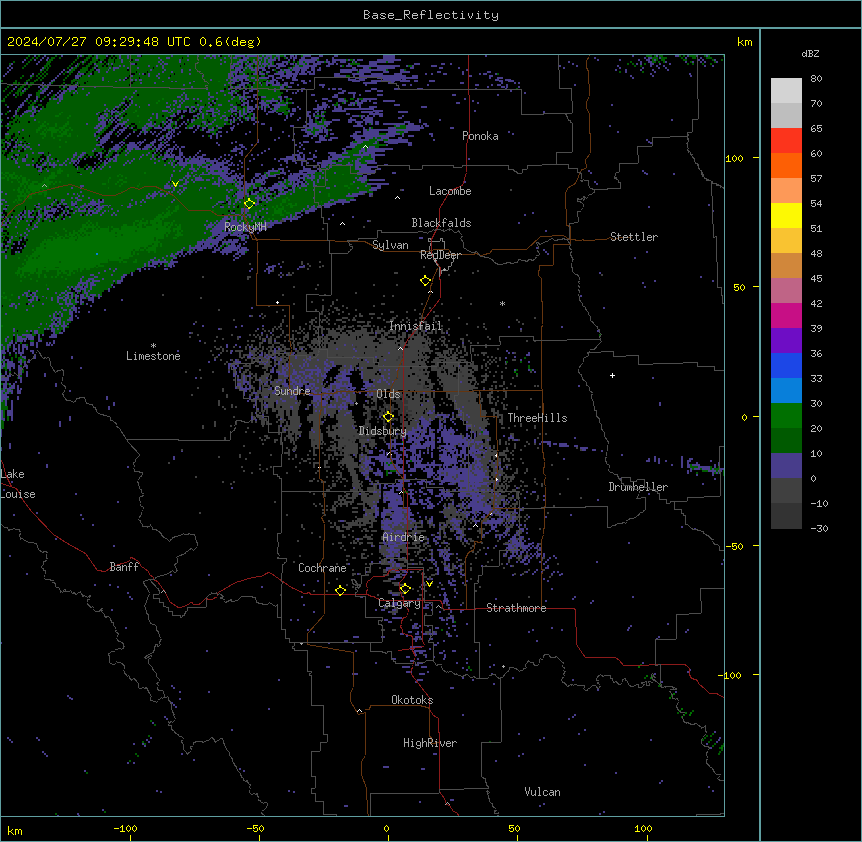Click the Stettler city label
Viewport: 862px width, 842px height.
click(634, 237)
